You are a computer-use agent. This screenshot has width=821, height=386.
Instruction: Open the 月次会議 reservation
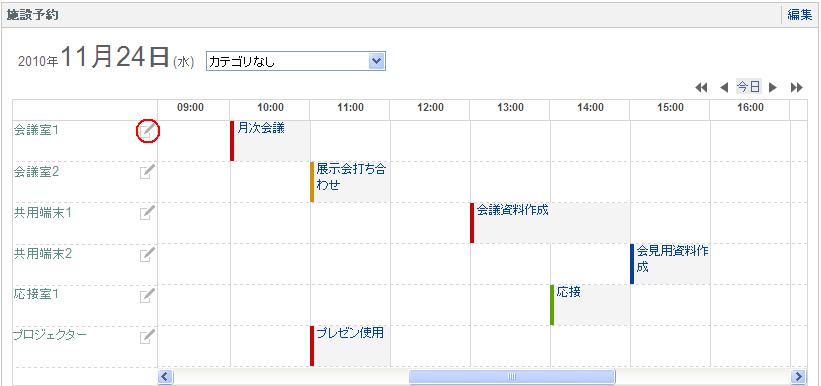click(x=261, y=128)
